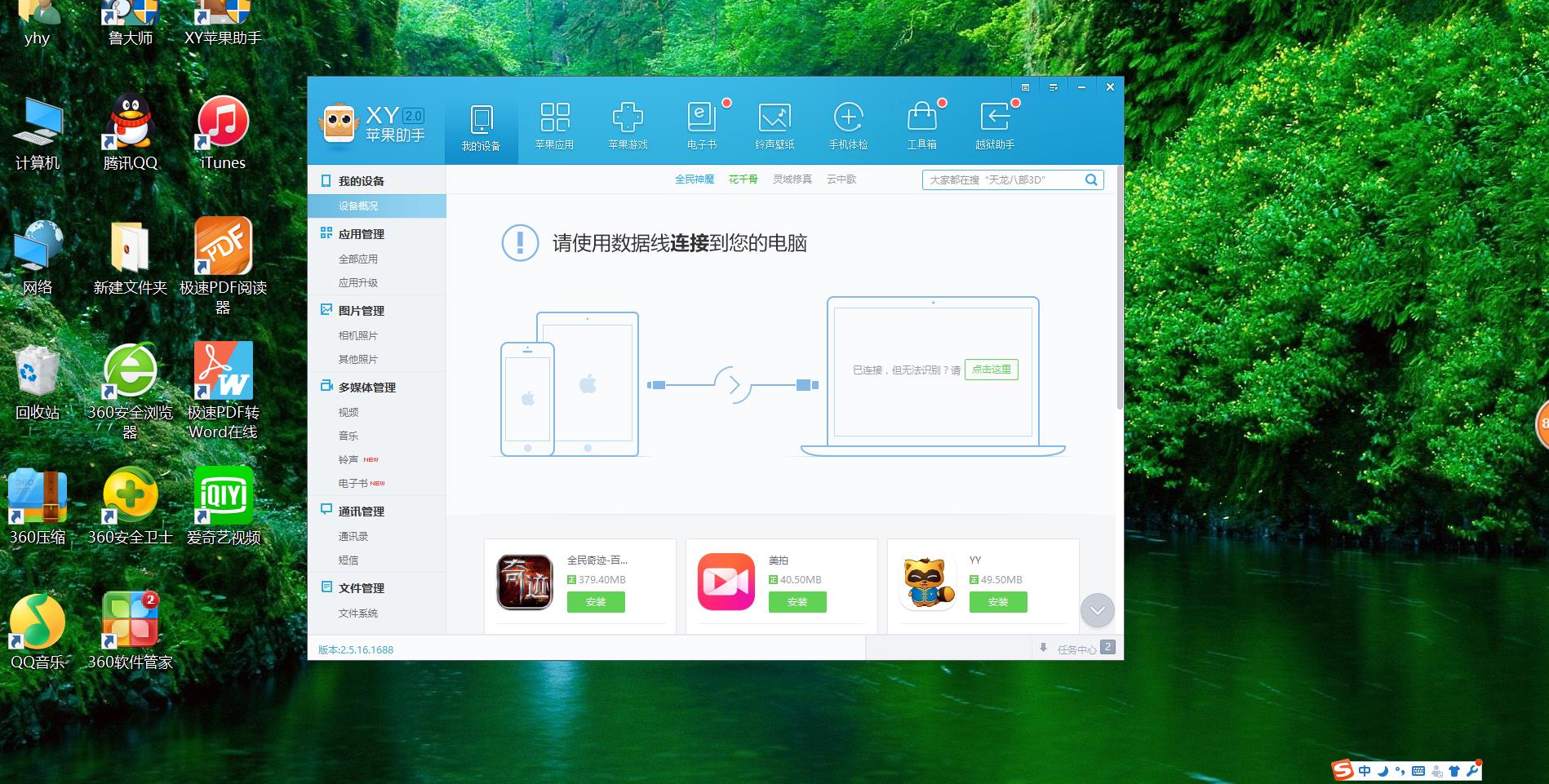Click the feedback message icon in title bar
This screenshot has width=1549, height=784.
[1025, 86]
